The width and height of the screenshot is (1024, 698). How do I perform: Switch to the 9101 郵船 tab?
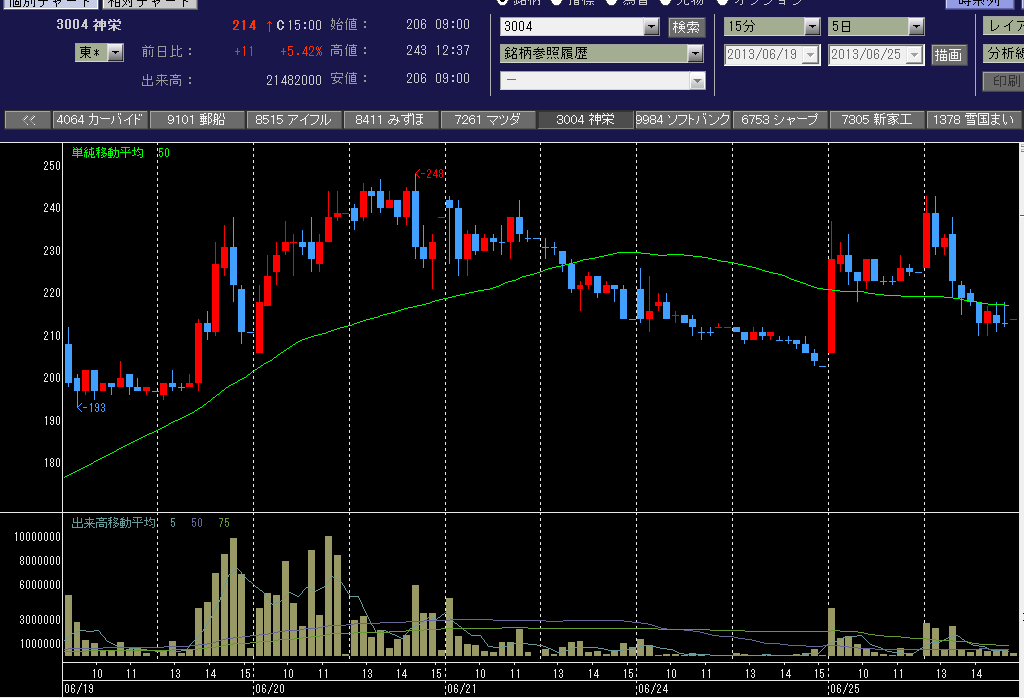[x=197, y=120]
